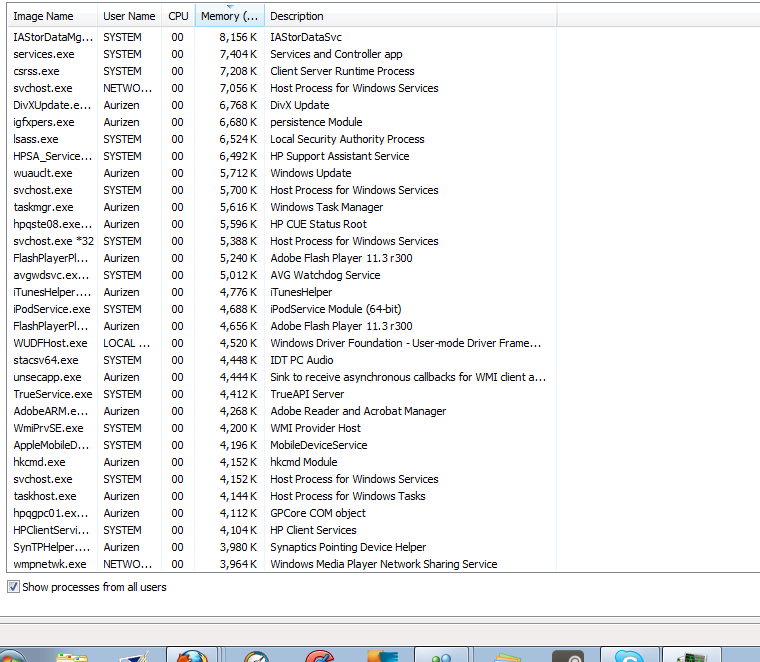Select the services.exe process
The image size is (760, 662).
click(282, 54)
